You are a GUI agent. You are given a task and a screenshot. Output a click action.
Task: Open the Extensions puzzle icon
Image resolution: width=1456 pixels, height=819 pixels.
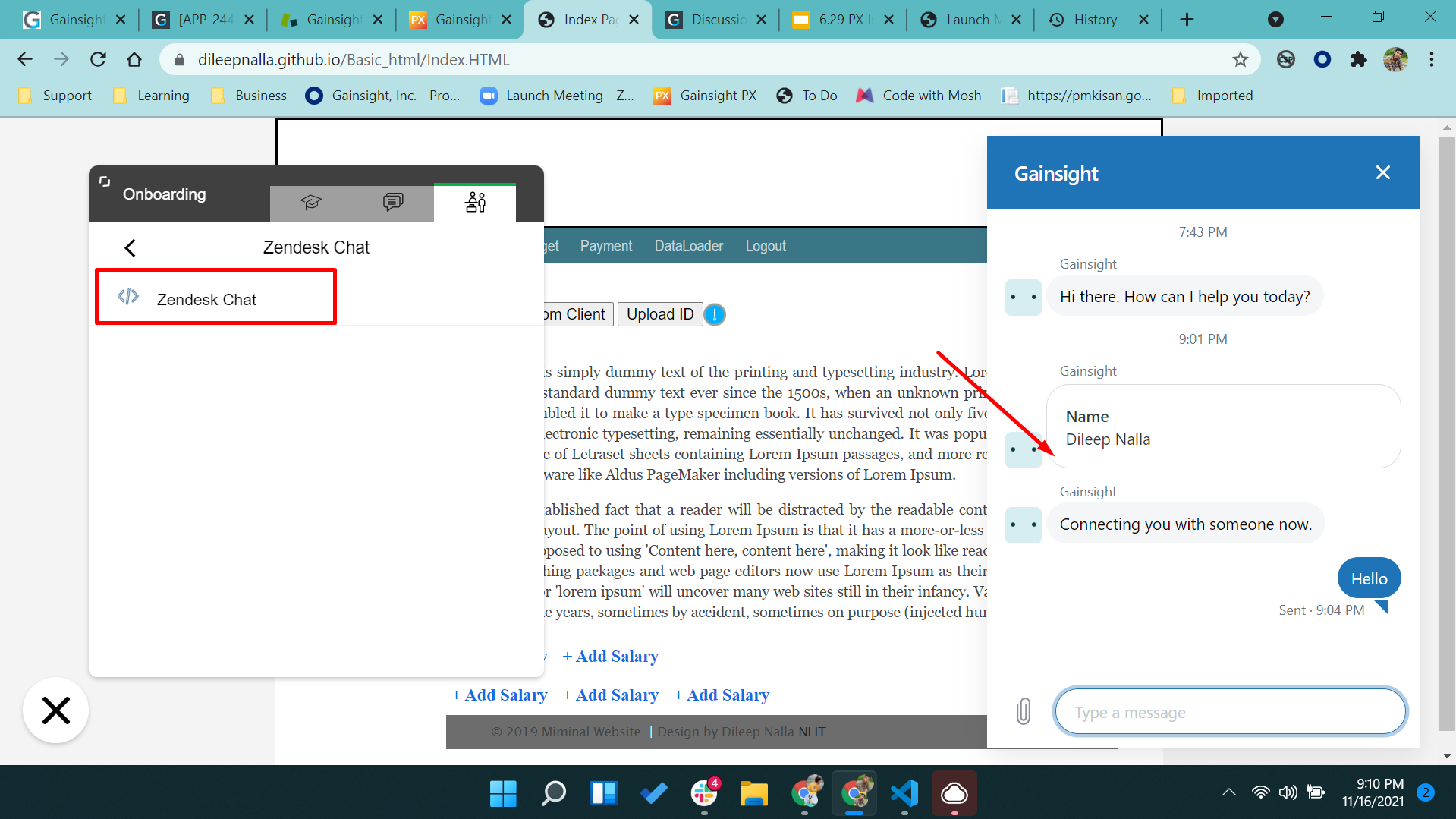click(1359, 59)
